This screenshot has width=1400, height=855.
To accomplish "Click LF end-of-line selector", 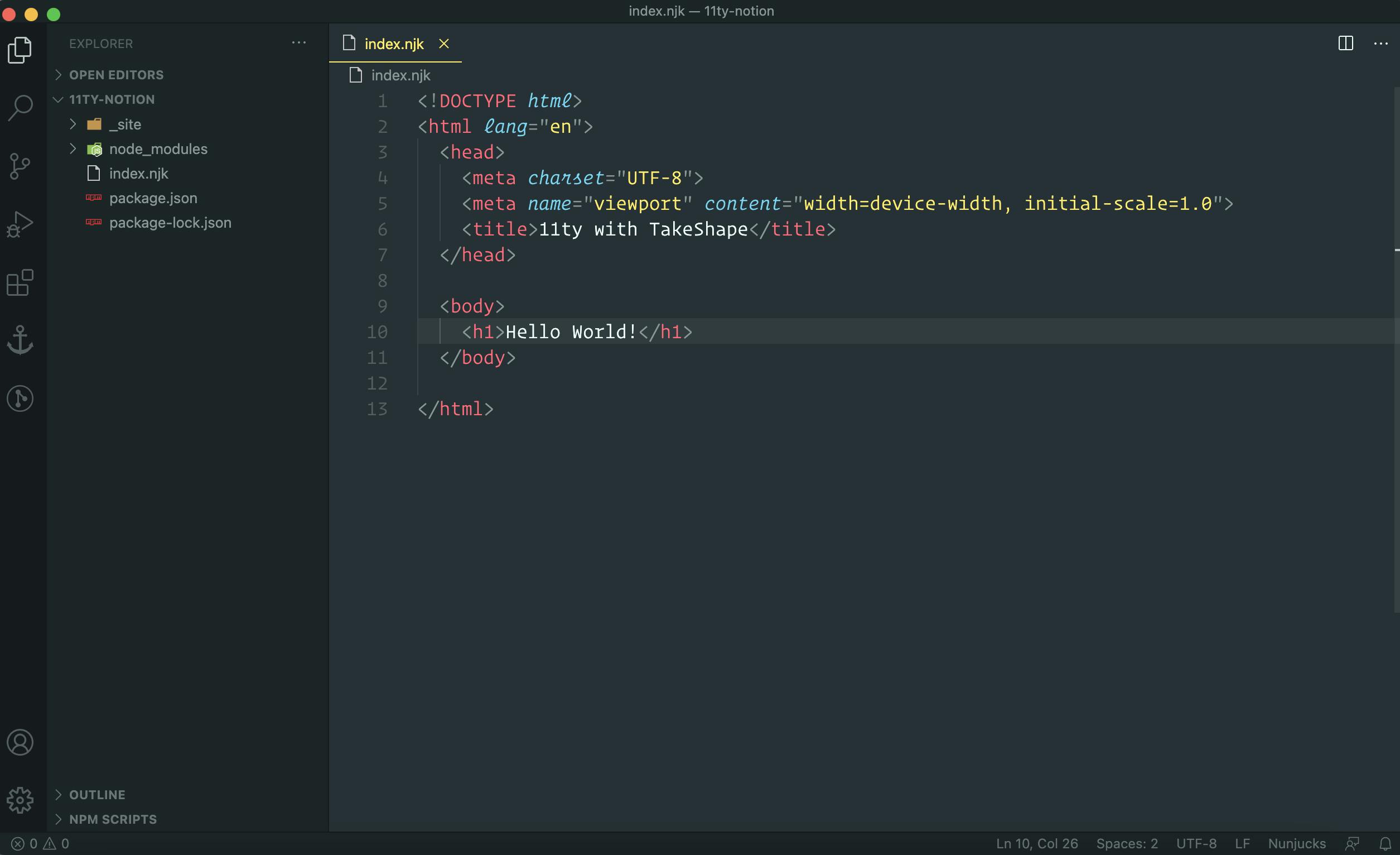I will 1243,844.
